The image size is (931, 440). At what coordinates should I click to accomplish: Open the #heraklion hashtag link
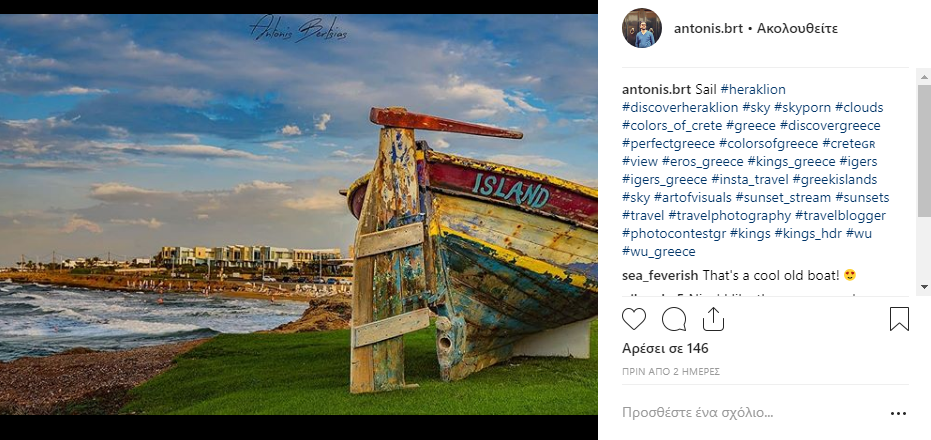(x=753, y=90)
